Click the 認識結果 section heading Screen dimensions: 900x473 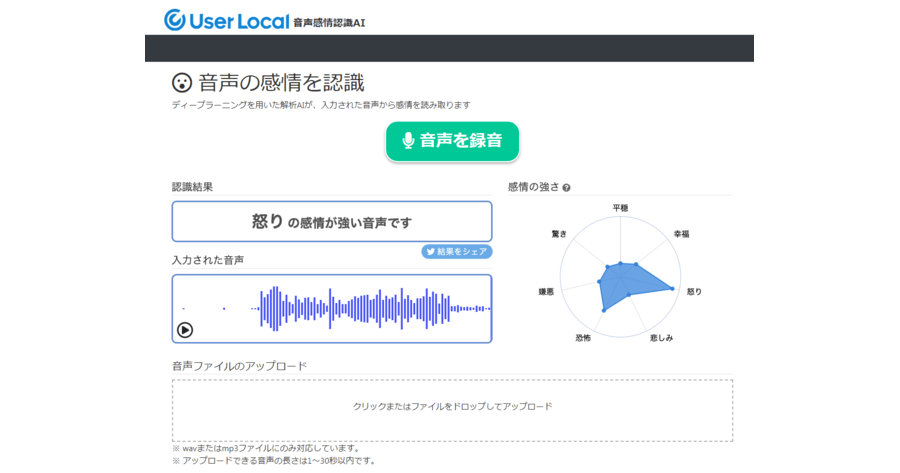(192, 187)
